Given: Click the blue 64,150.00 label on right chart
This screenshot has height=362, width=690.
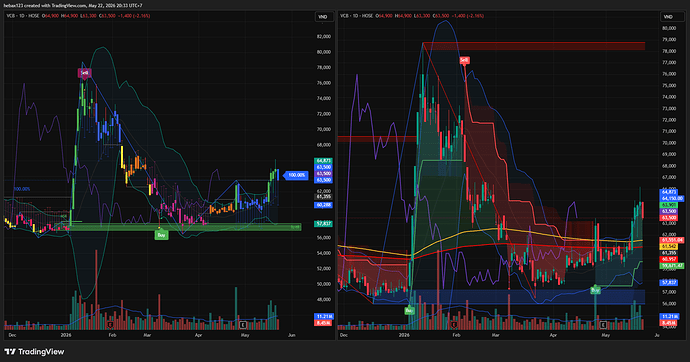Looking at the screenshot, I should click(x=672, y=198).
